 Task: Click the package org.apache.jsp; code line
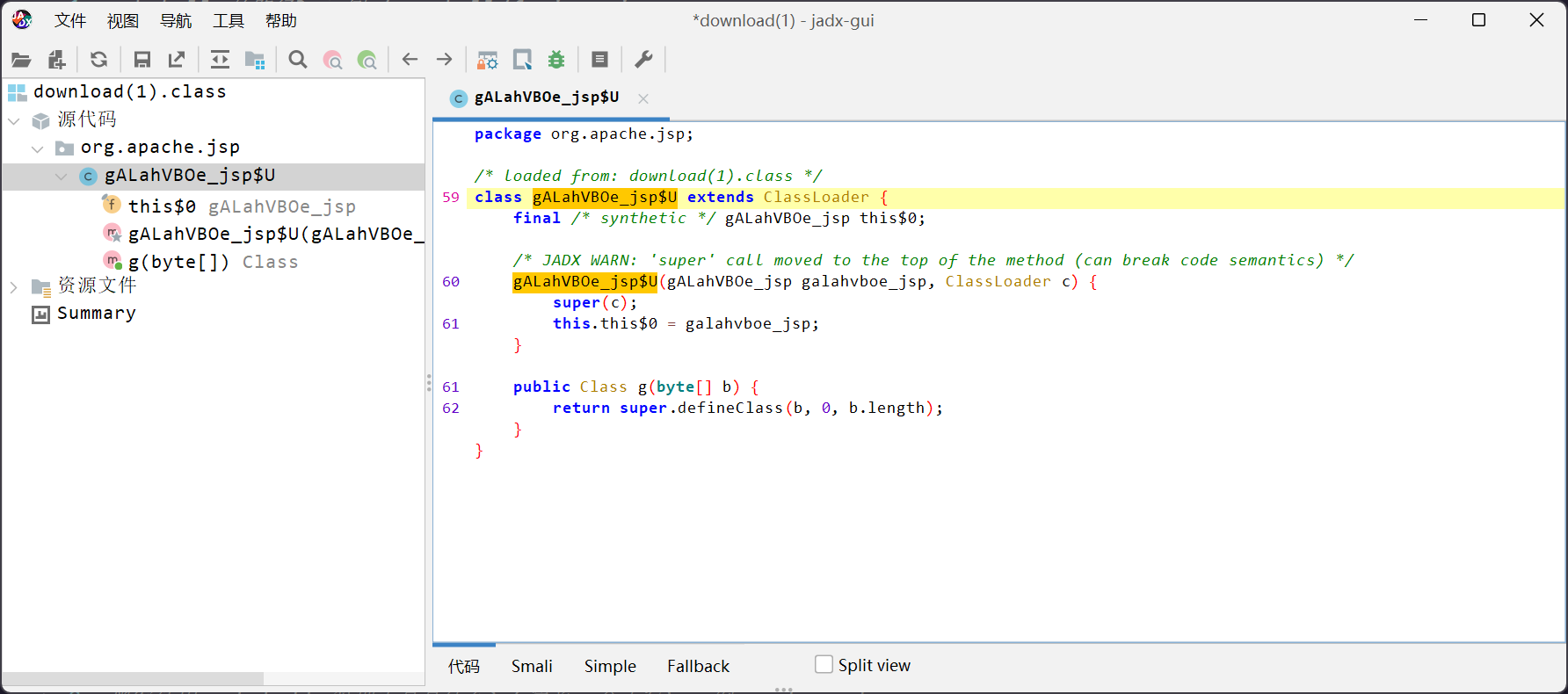(x=584, y=134)
